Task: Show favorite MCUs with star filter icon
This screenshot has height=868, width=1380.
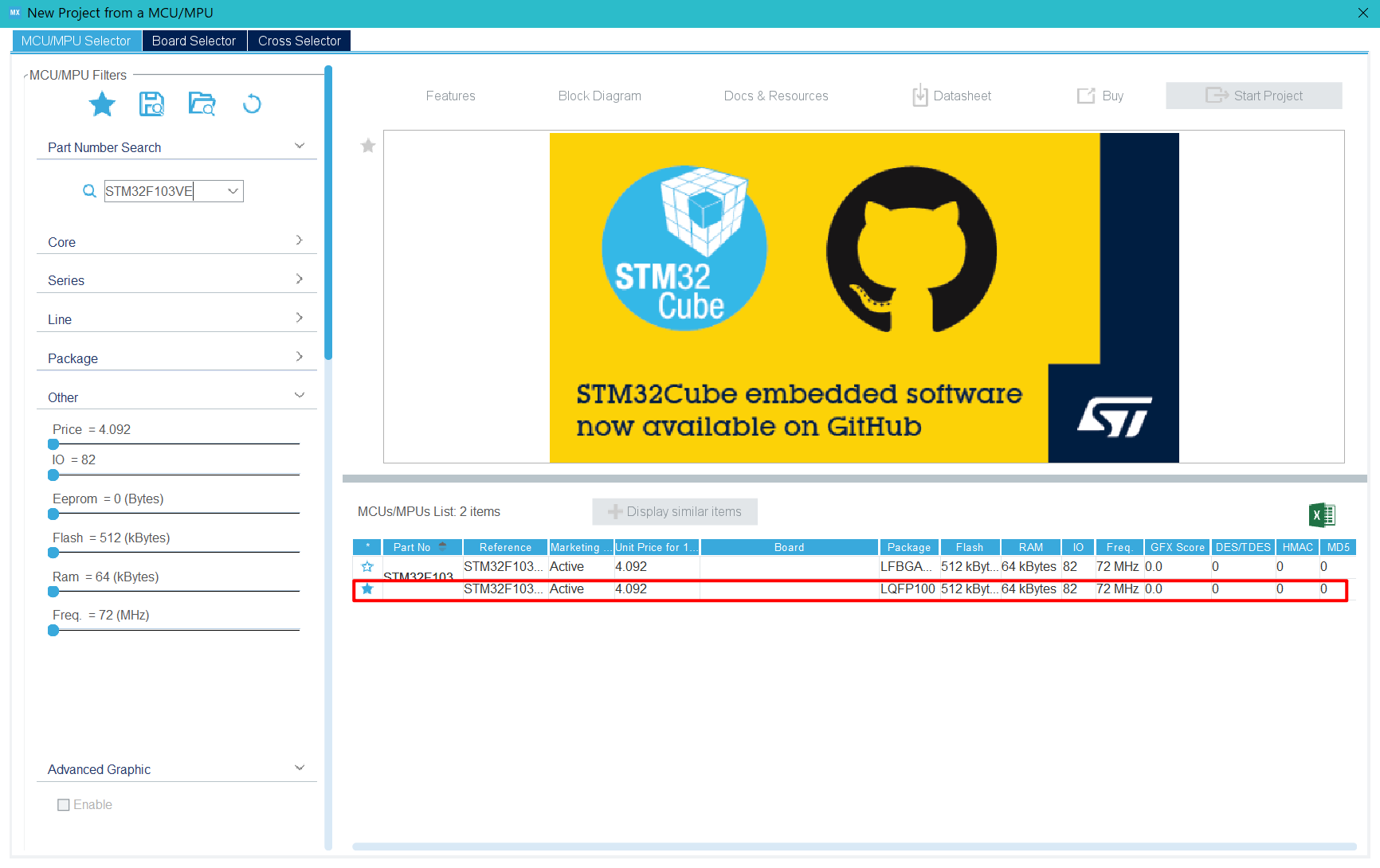Action: (x=102, y=104)
